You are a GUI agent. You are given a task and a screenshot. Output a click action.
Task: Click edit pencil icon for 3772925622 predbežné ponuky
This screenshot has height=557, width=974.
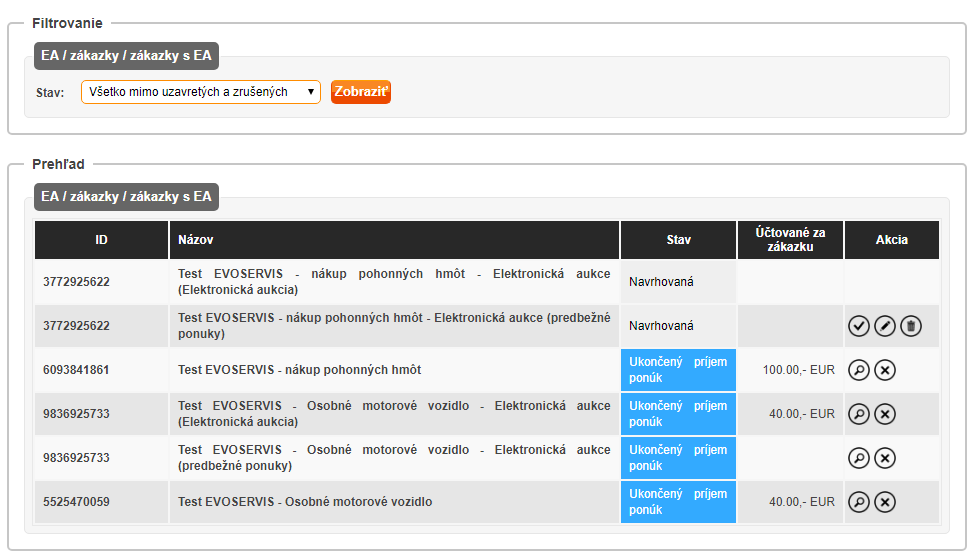click(x=885, y=326)
